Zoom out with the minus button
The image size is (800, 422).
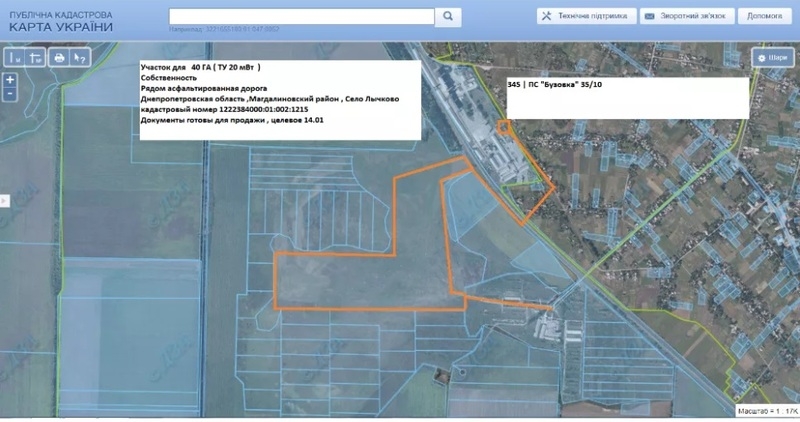click(9, 93)
